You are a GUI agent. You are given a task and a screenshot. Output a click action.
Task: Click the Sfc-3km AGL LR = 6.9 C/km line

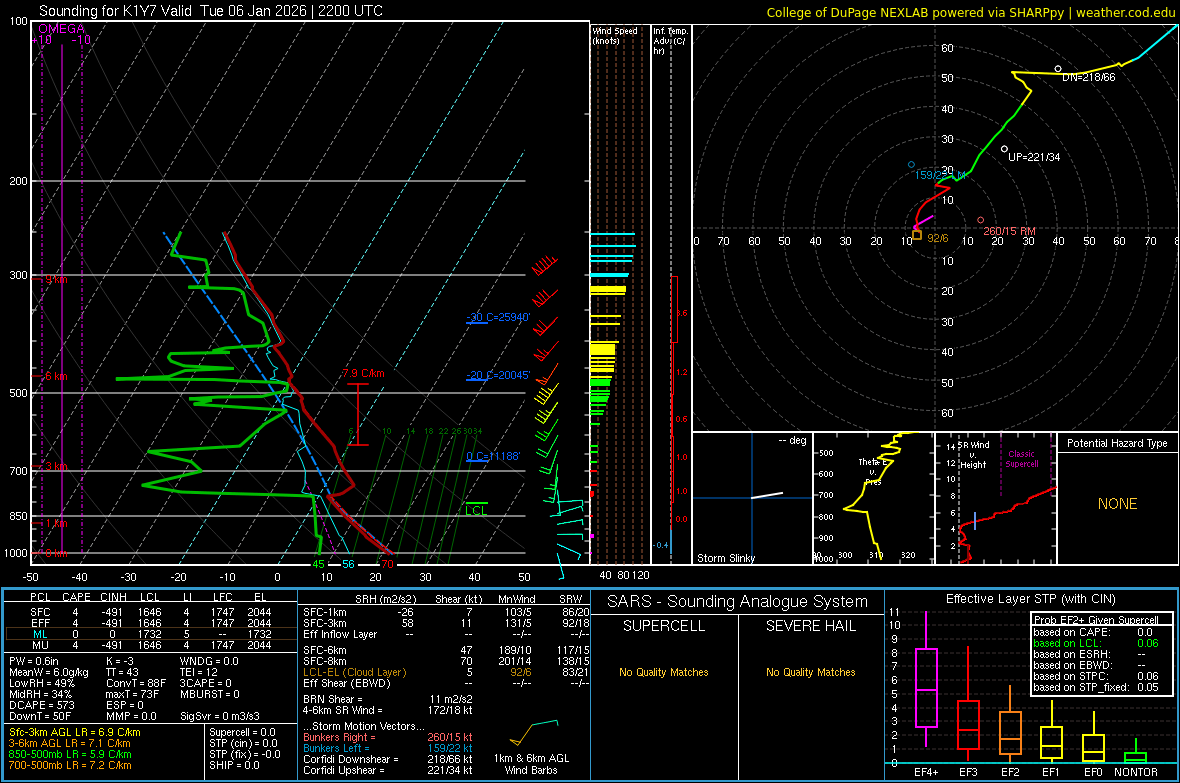click(75, 732)
